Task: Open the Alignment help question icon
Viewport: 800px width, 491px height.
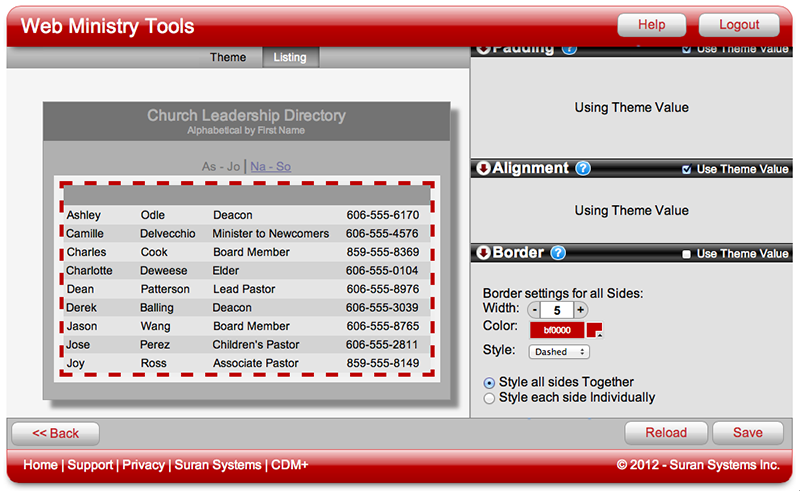Action: 583,169
